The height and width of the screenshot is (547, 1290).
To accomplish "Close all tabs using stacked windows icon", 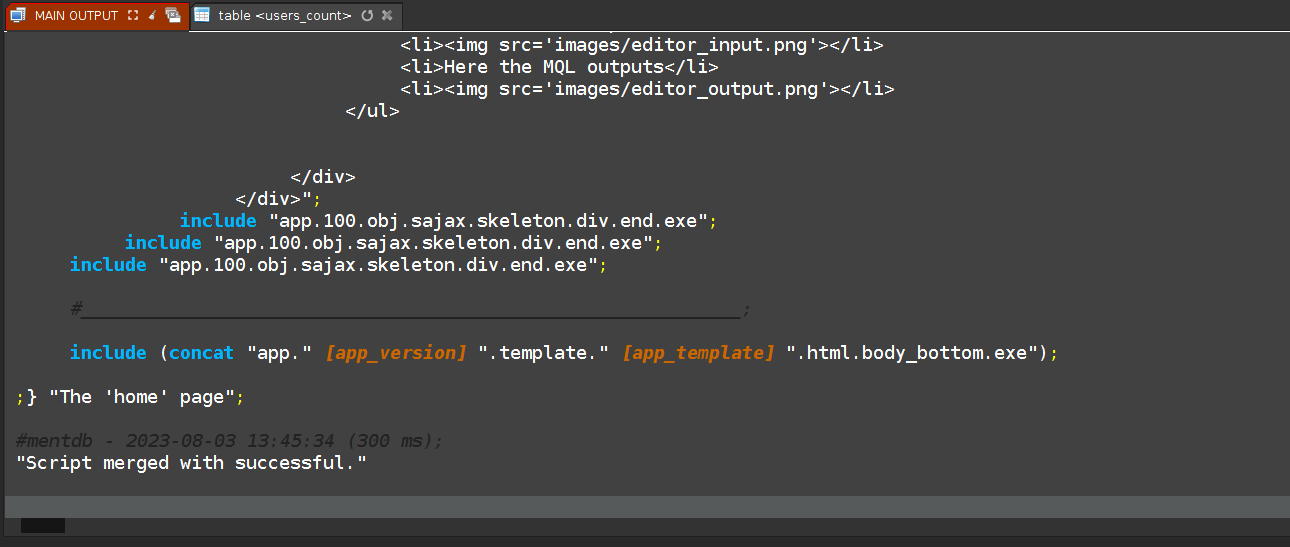I will (173, 15).
